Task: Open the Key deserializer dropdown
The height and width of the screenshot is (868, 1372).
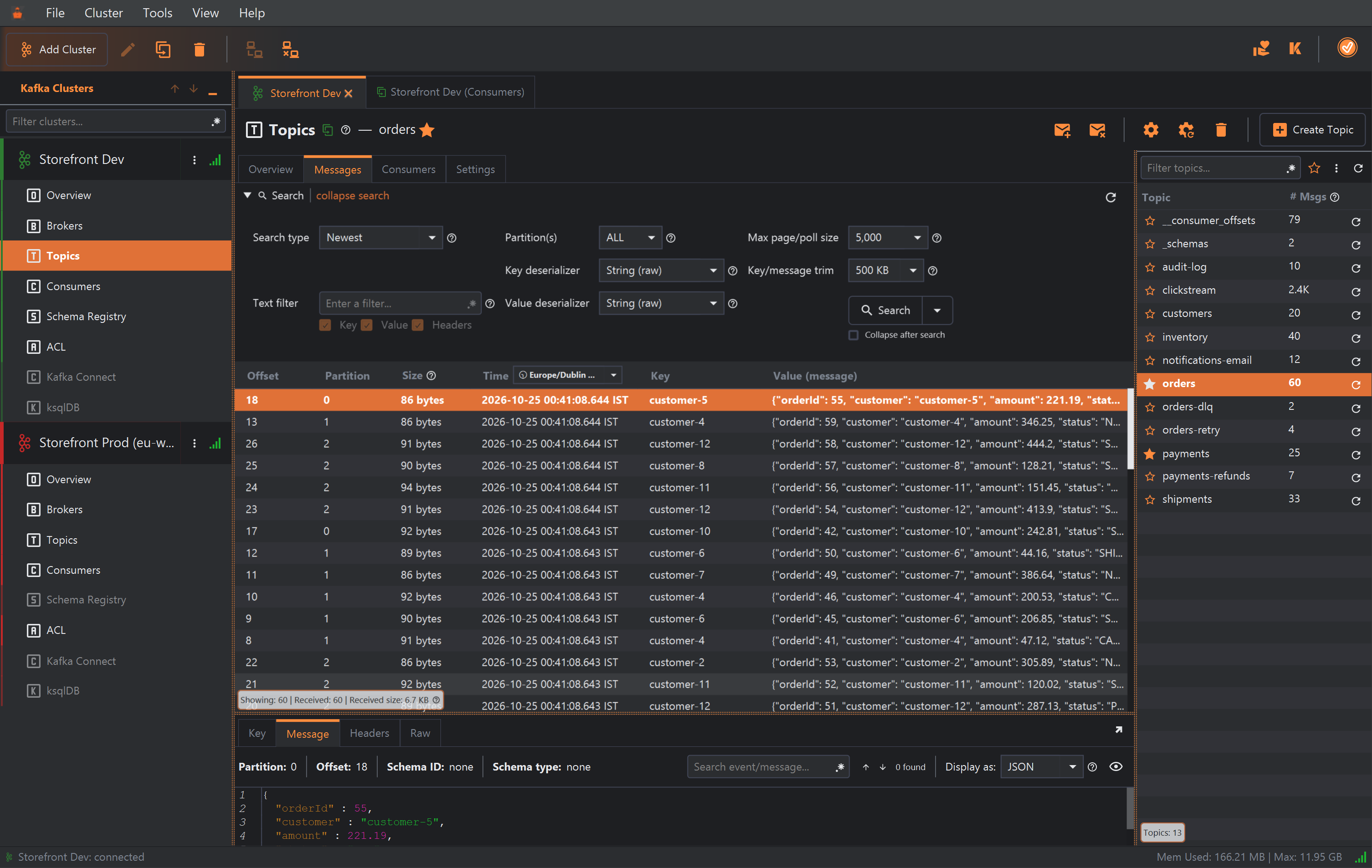Action: [x=661, y=271]
